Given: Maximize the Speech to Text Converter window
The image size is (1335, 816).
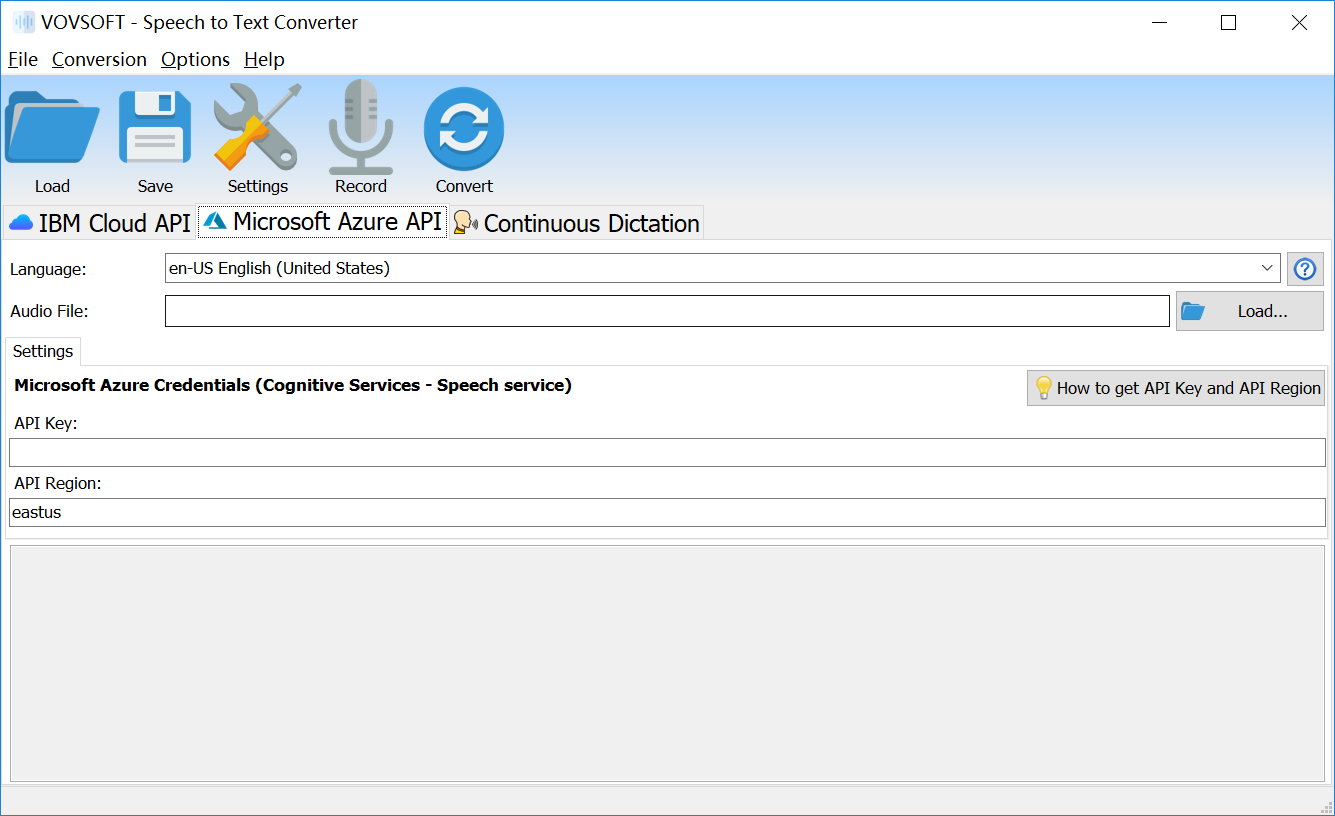Looking at the screenshot, I should pos(1229,23).
